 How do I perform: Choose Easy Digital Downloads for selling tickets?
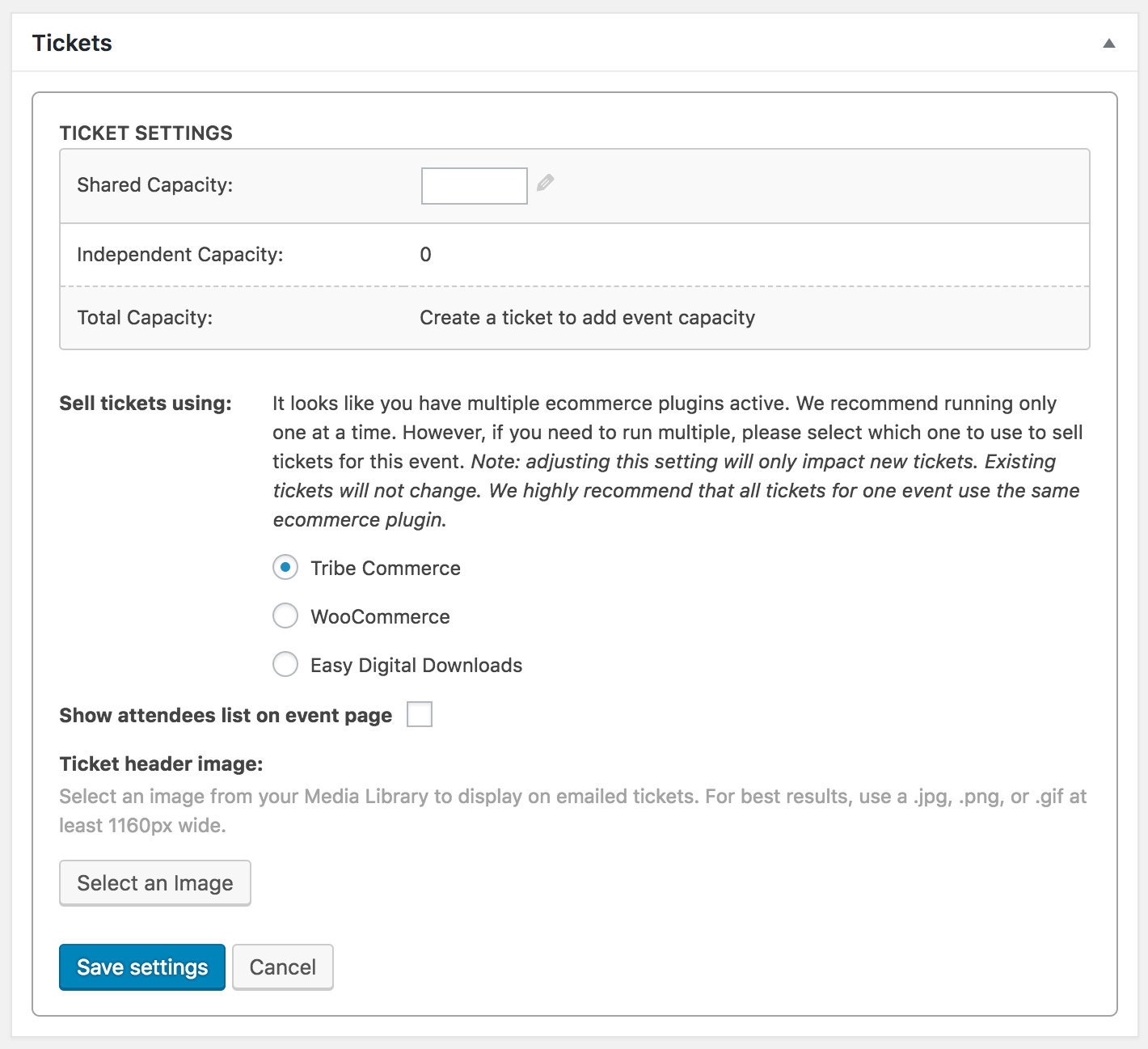click(x=285, y=664)
